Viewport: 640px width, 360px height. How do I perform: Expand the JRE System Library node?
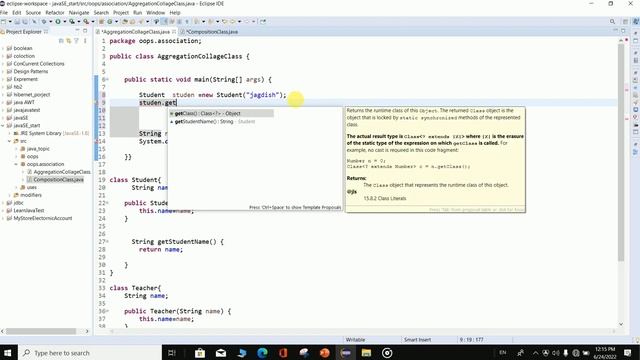click(x=9, y=133)
